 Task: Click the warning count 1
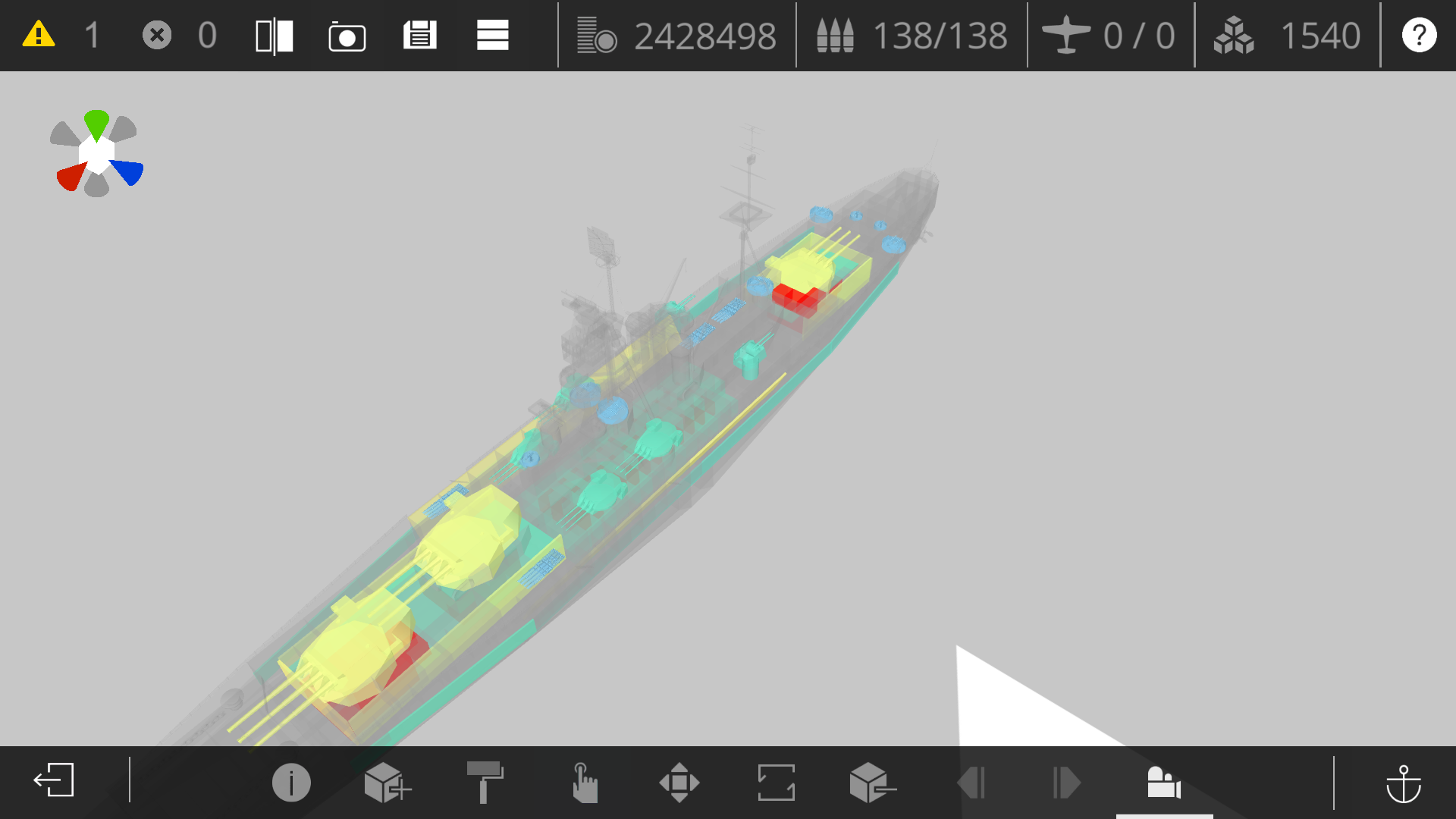[92, 36]
